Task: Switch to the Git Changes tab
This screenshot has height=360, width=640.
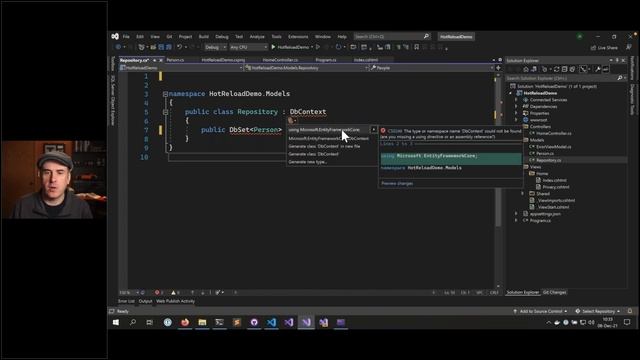Action: pyautogui.click(x=554, y=292)
